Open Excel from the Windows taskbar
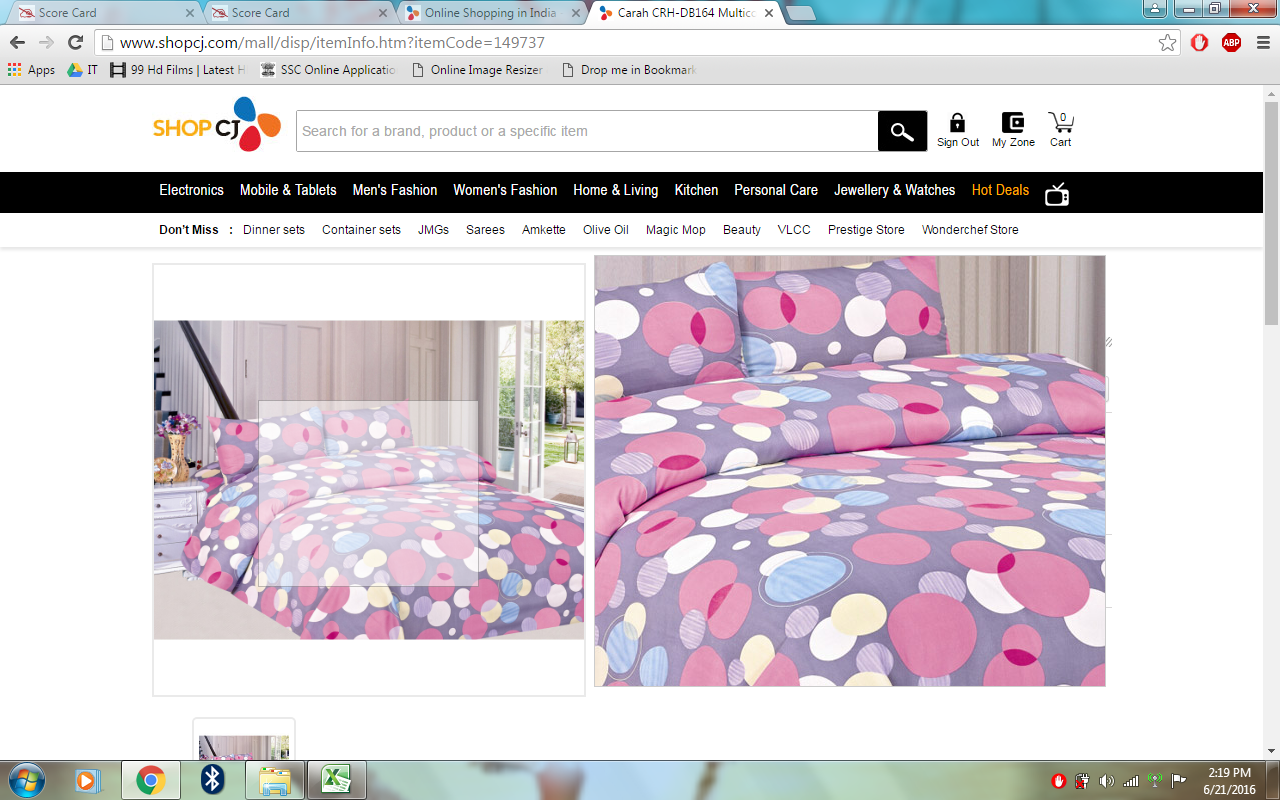Viewport: 1280px width, 800px height. point(336,779)
